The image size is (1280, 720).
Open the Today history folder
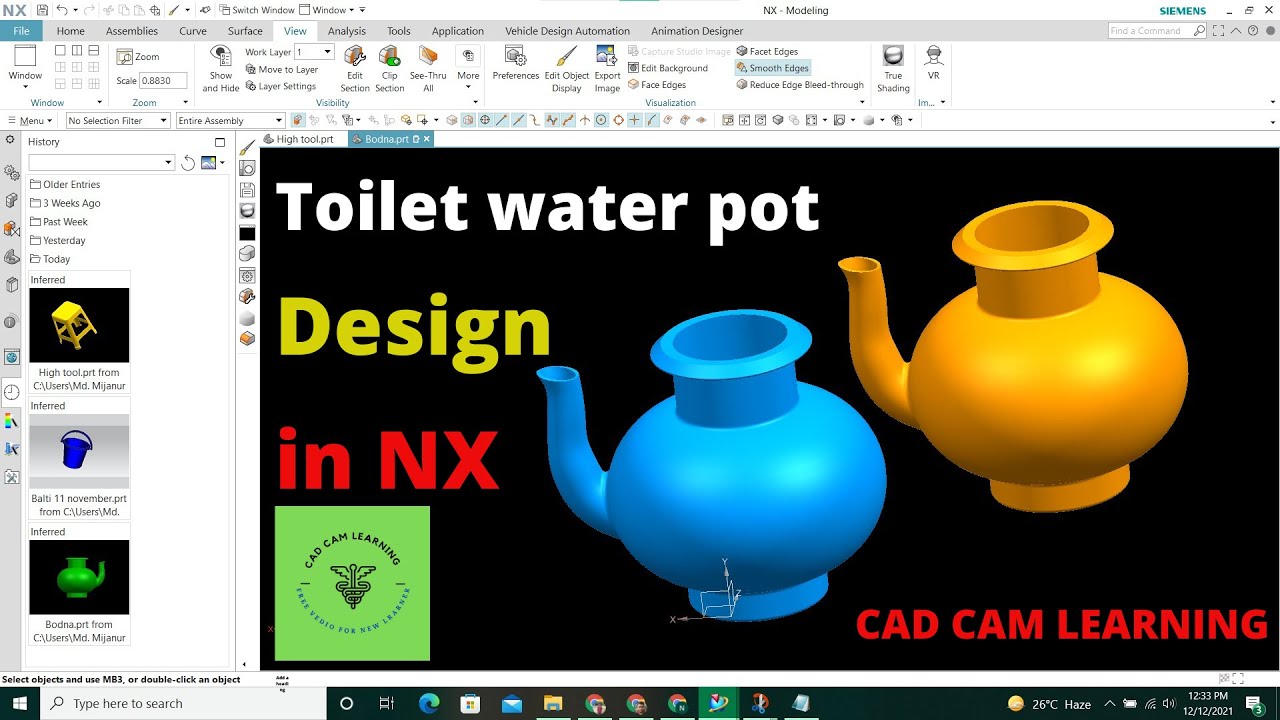pyautogui.click(x=50, y=259)
